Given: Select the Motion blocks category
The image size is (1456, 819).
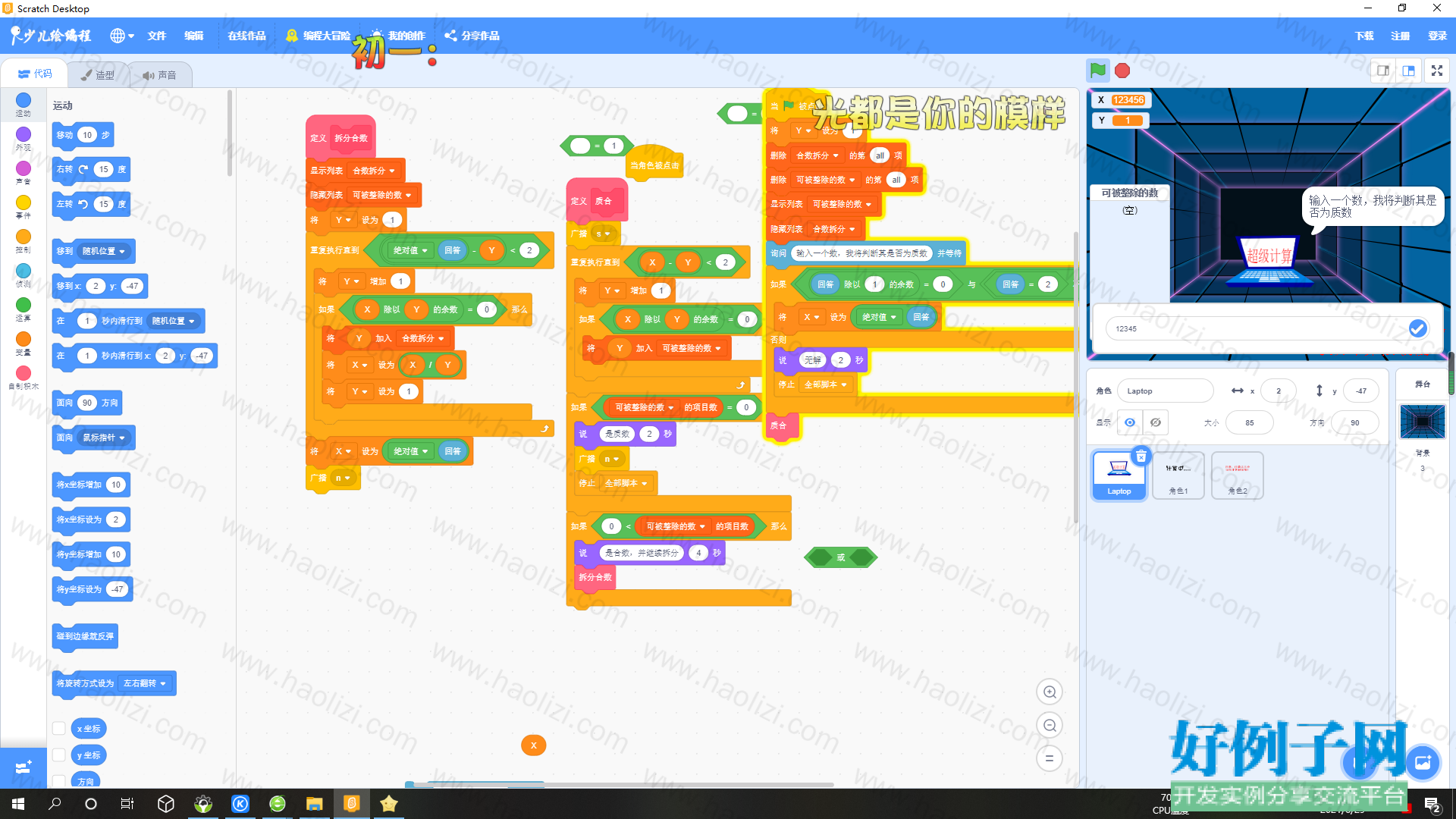Looking at the screenshot, I should (x=24, y=105).
